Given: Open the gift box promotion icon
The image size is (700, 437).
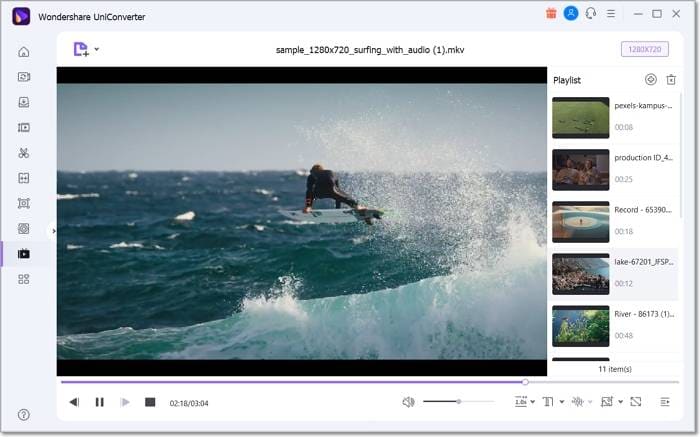Looking at the screenshot, I should [x=551, y=13].
